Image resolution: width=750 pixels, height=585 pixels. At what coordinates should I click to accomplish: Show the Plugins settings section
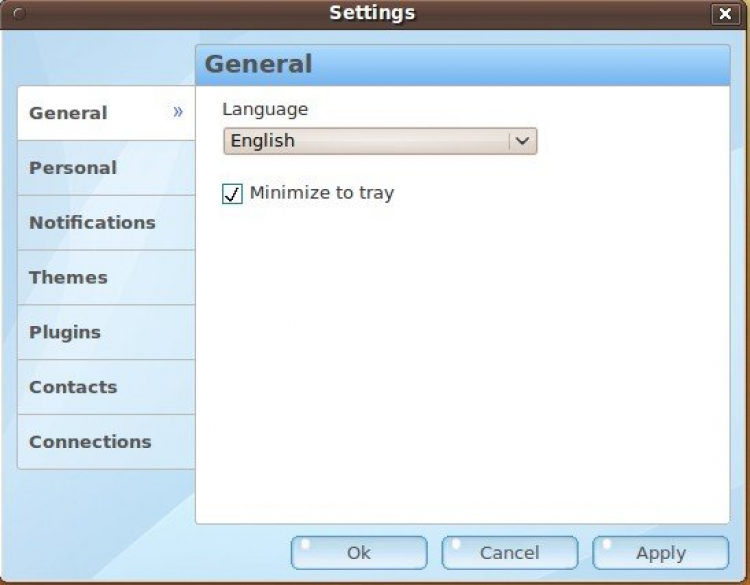pos(65,333)
